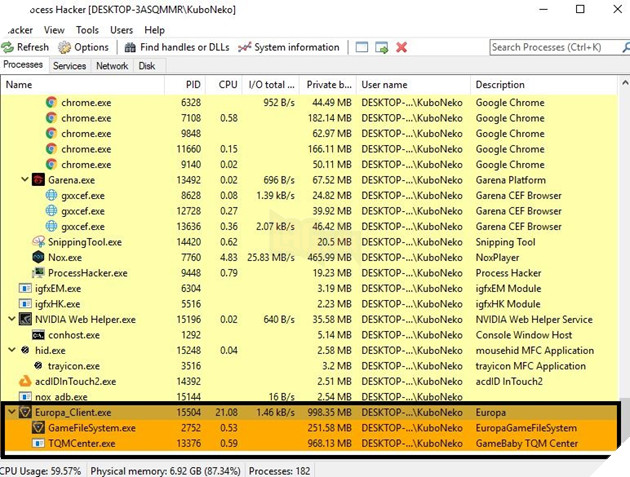Collapse the hid.exe process tree
This screenshot has width=630, height=477.
point(12,350)
